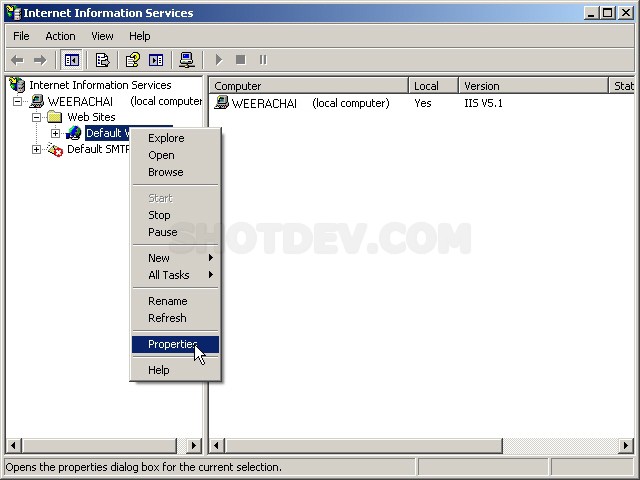Viewport: 640px width, 480px height.
Task: Click the Back arrow toolbar icon
Action: pyautogui.click(x=18, y=60)
